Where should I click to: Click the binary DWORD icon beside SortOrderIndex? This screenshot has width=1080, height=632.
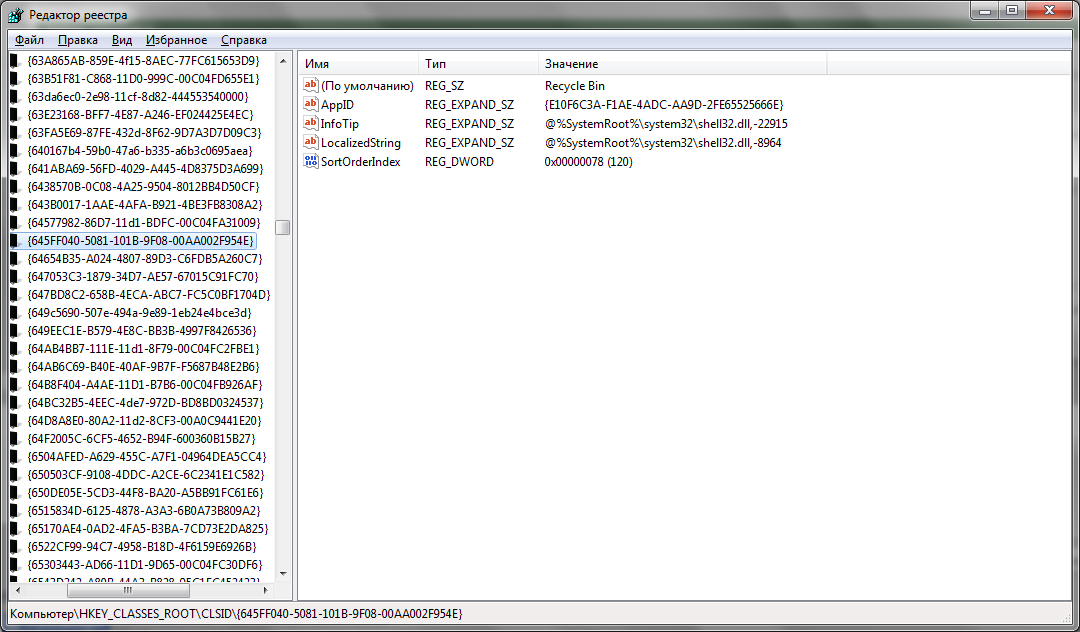tap(311, 161)
